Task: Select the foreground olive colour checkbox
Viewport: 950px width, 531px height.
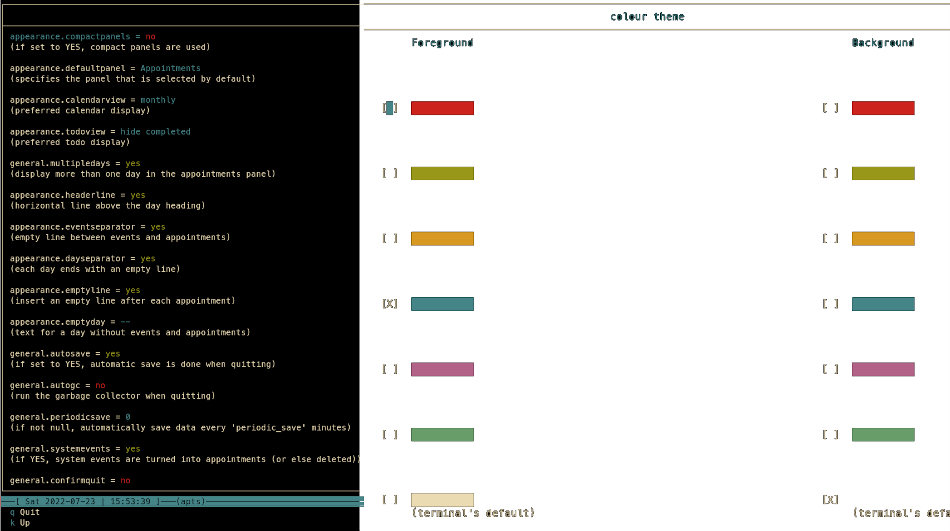Action: (390, 173)
